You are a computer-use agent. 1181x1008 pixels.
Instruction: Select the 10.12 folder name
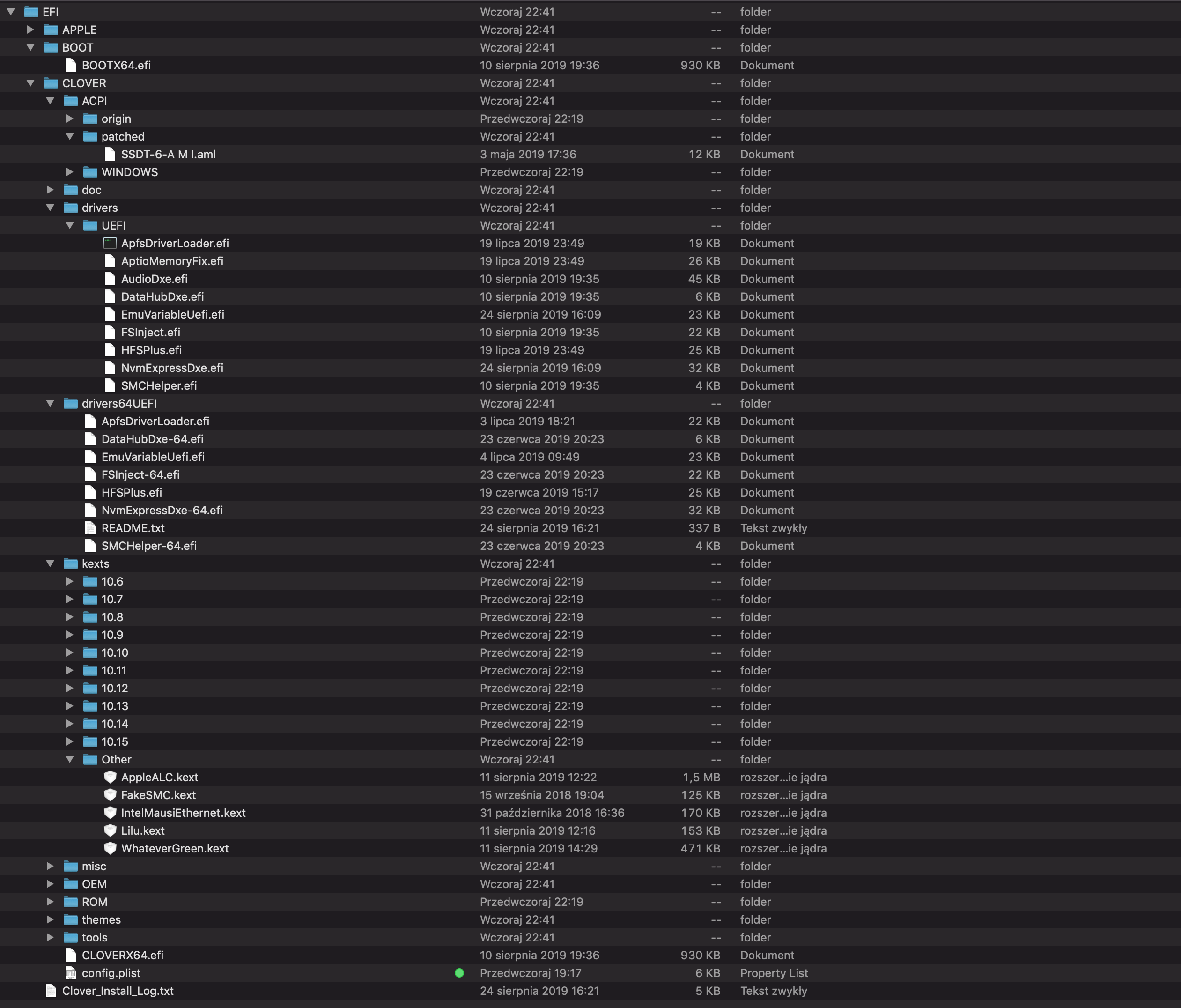click(115, 688)
